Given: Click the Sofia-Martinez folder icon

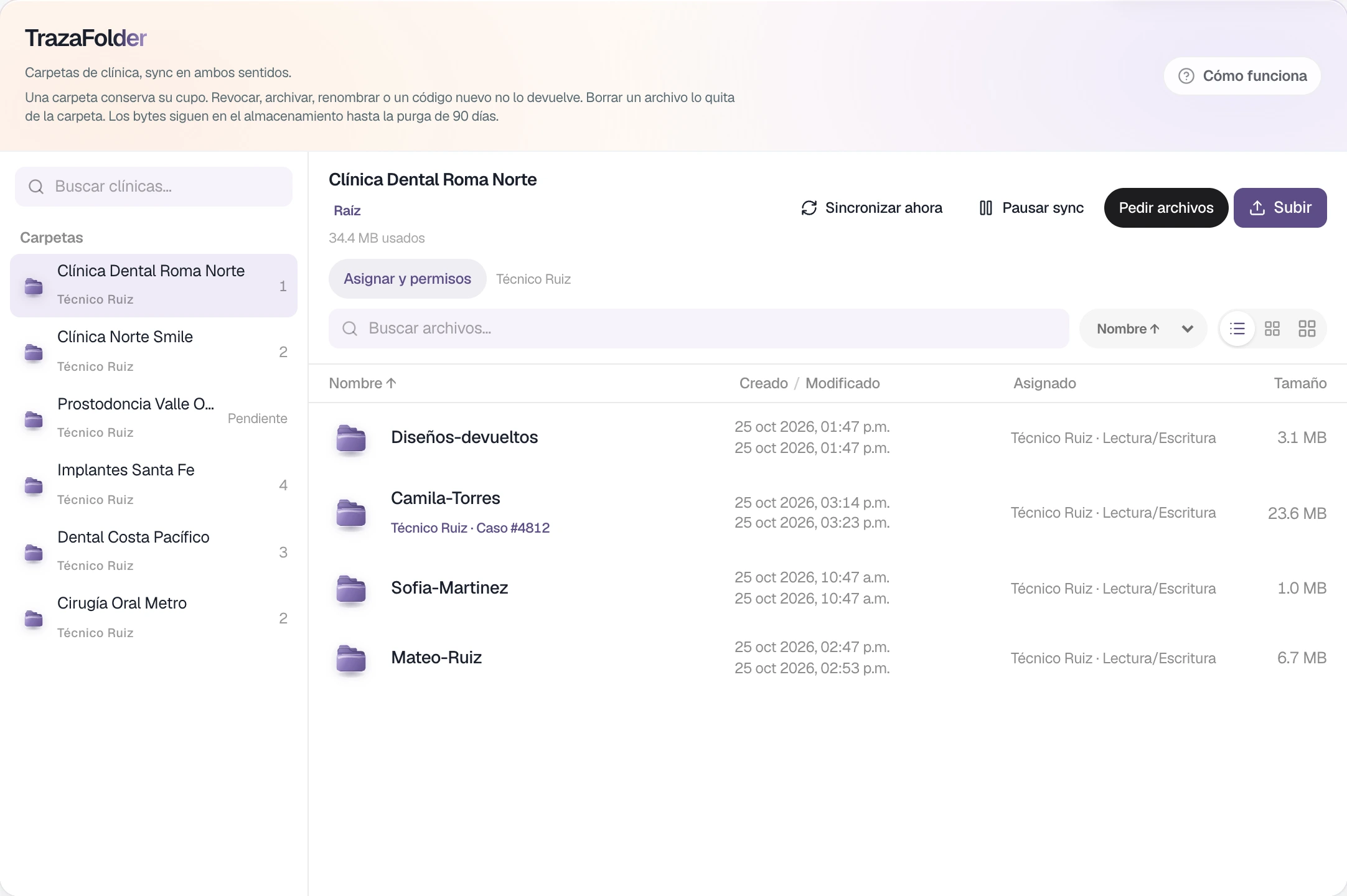Looking at the screenshot, I should 351,589.
